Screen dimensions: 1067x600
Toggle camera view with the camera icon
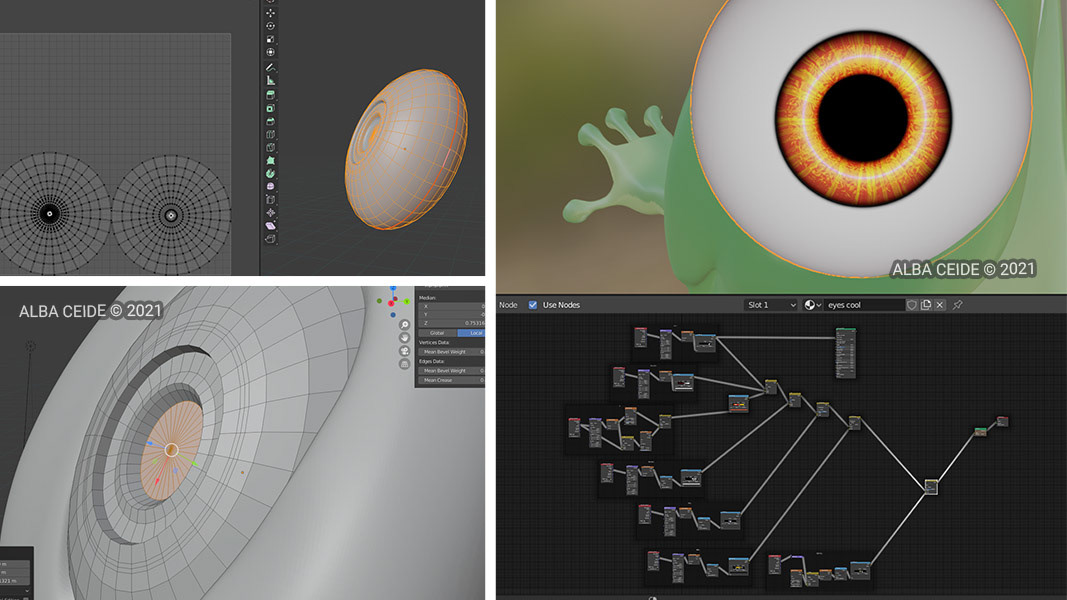404,351
